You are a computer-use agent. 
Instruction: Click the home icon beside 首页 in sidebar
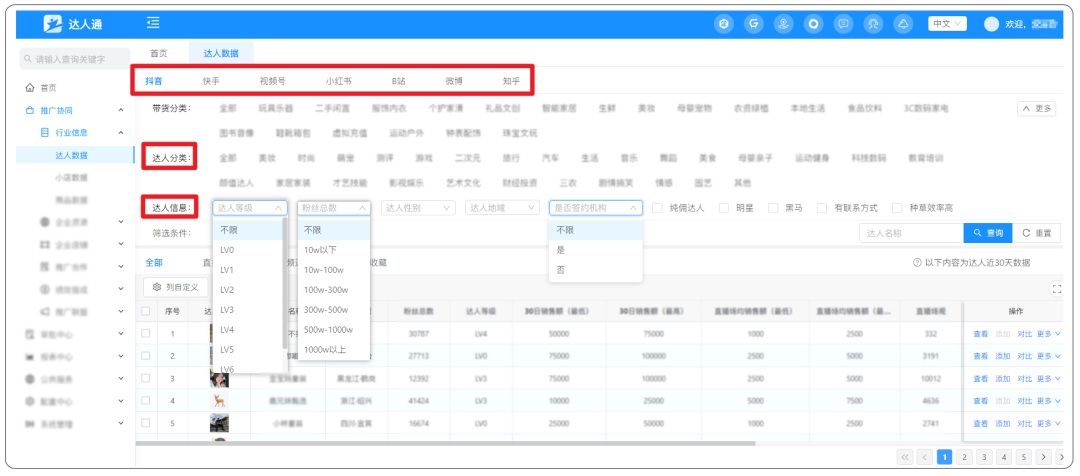click(30, 88)
